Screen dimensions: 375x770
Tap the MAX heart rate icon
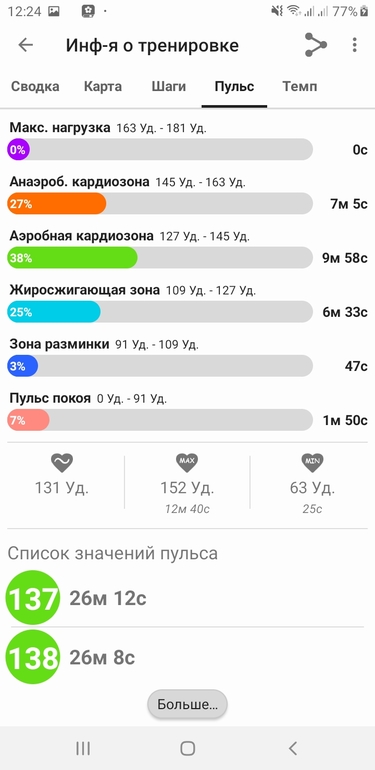(187, 463)
